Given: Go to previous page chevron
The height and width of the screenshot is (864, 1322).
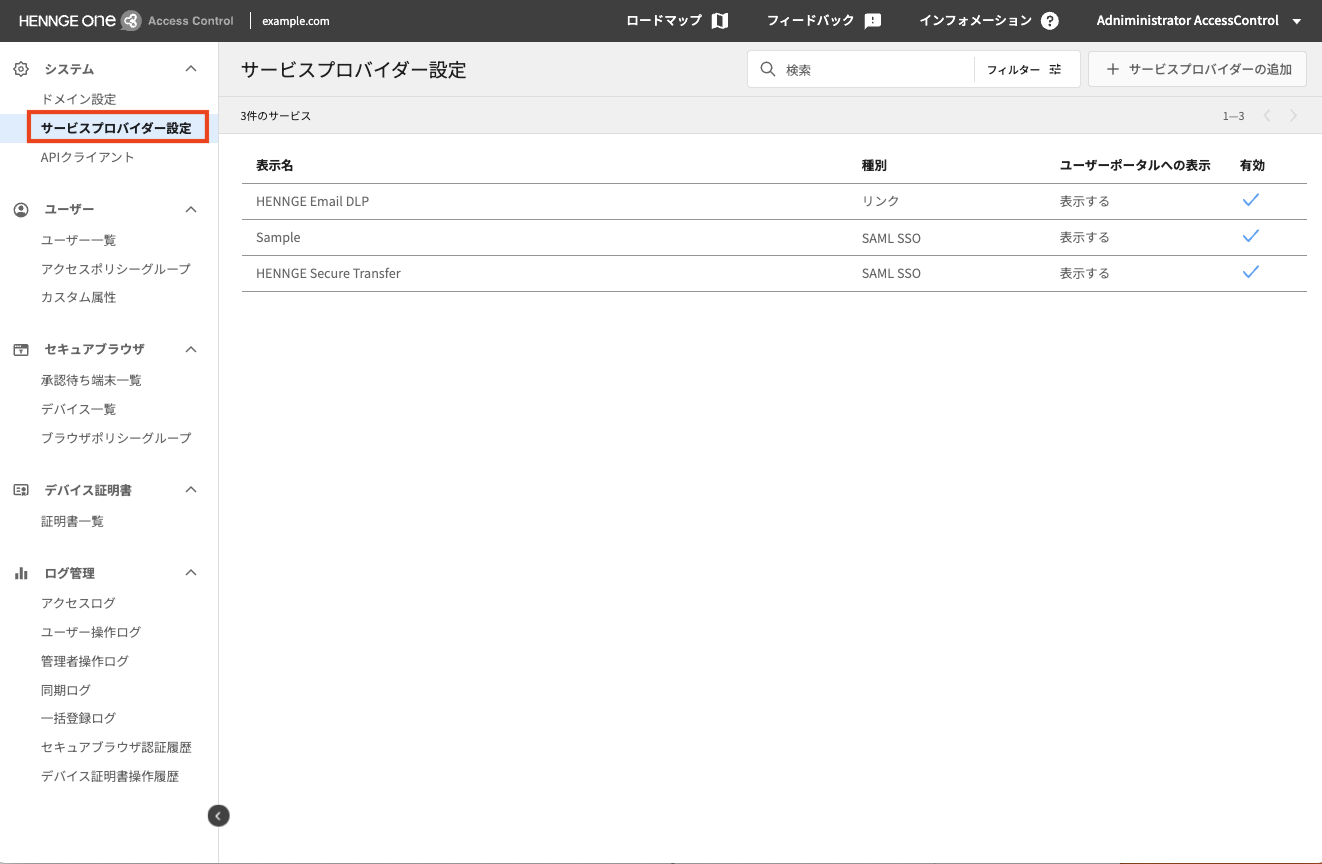Looking at the screenshot, I should tap(1267, 116).
